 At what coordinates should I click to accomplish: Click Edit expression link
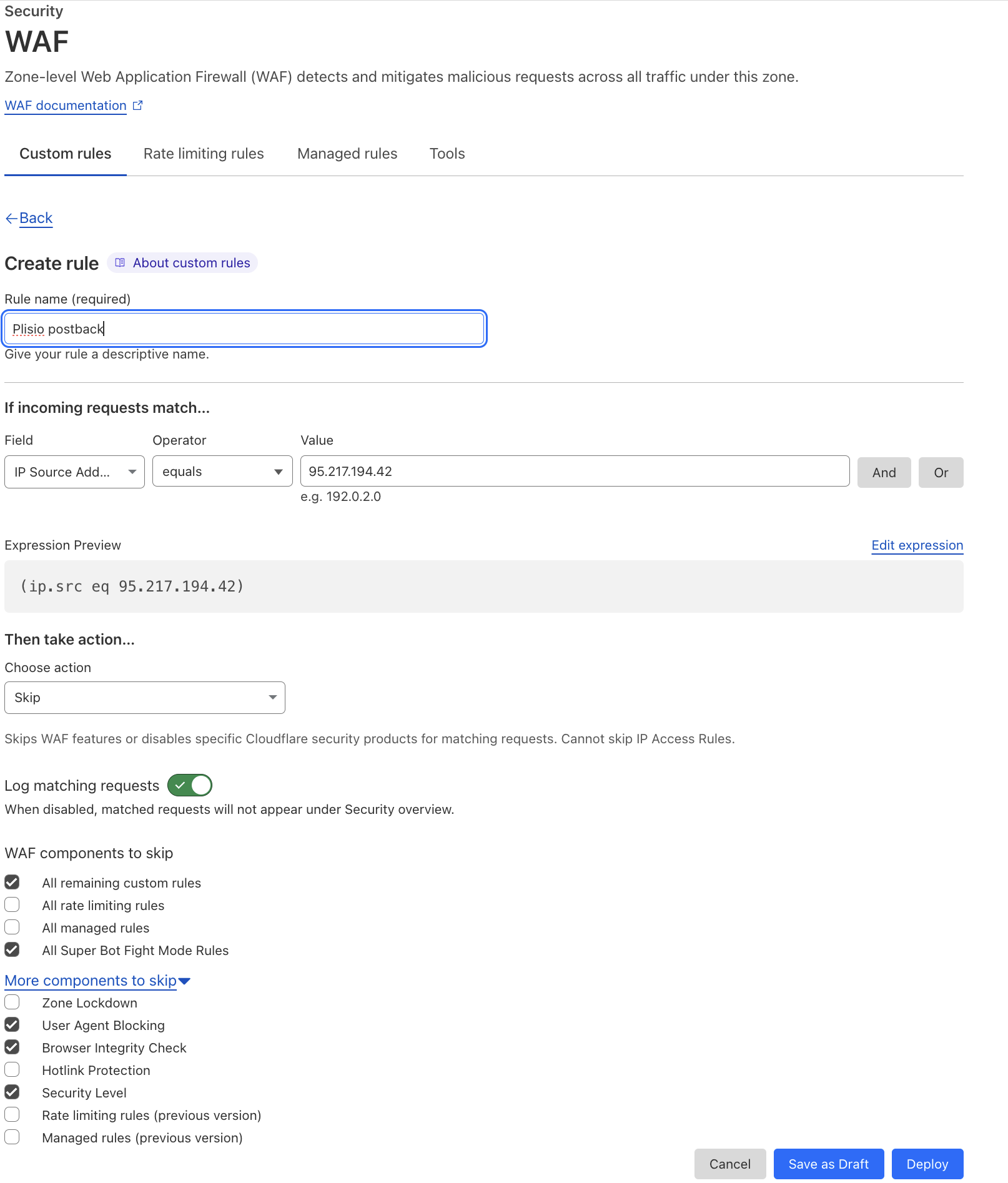pos(917,545)
